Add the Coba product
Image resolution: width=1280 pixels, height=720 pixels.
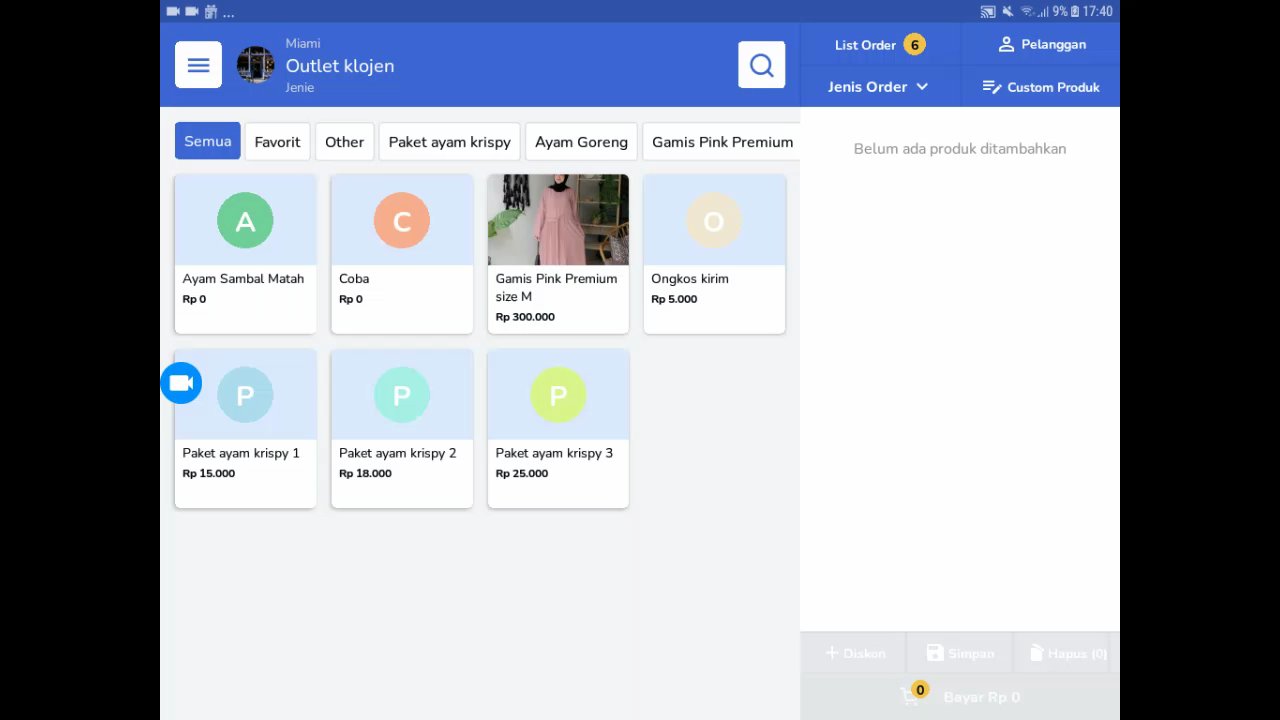tap(402, 254)
